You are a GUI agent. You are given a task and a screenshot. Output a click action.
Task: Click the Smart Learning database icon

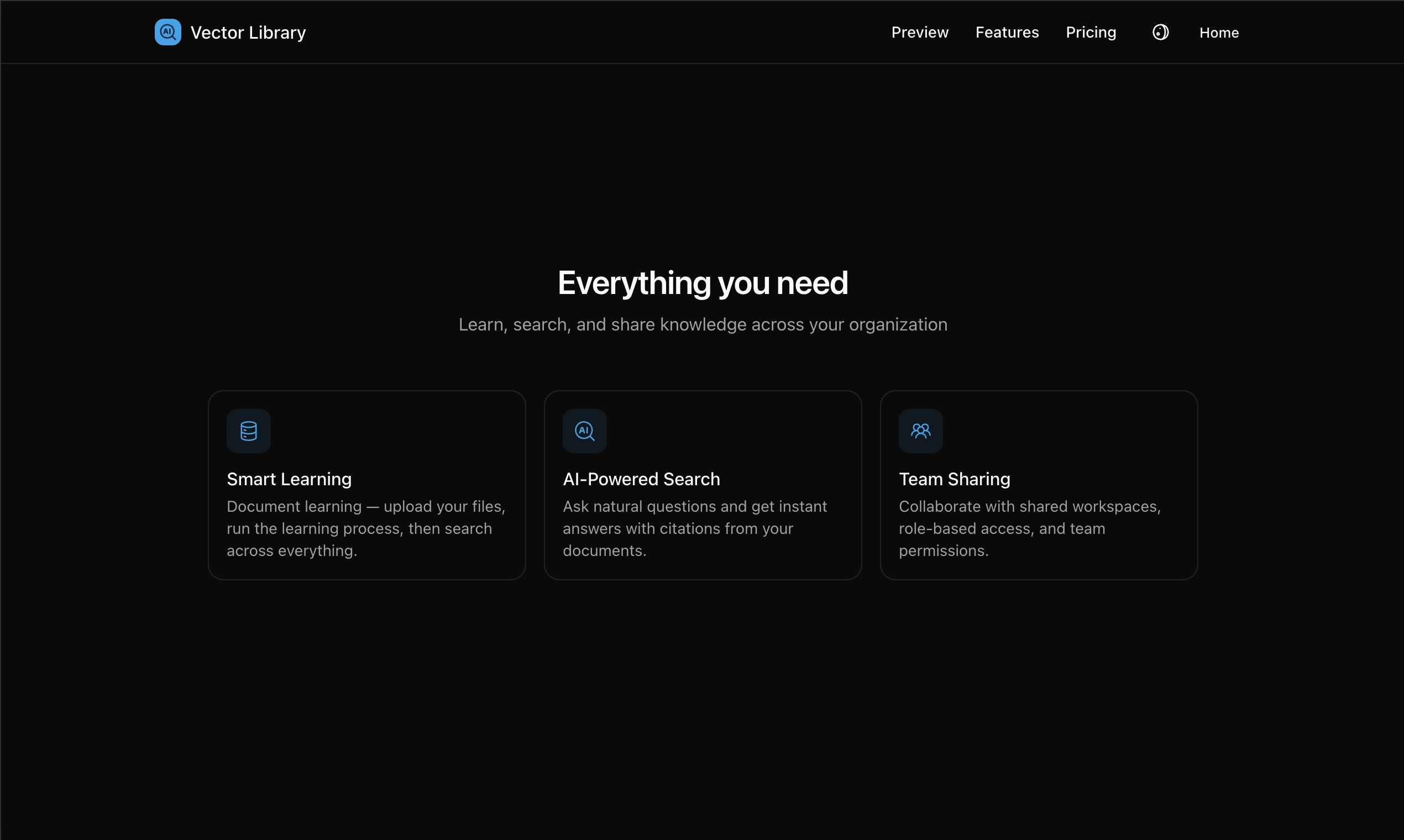[249, 431]
